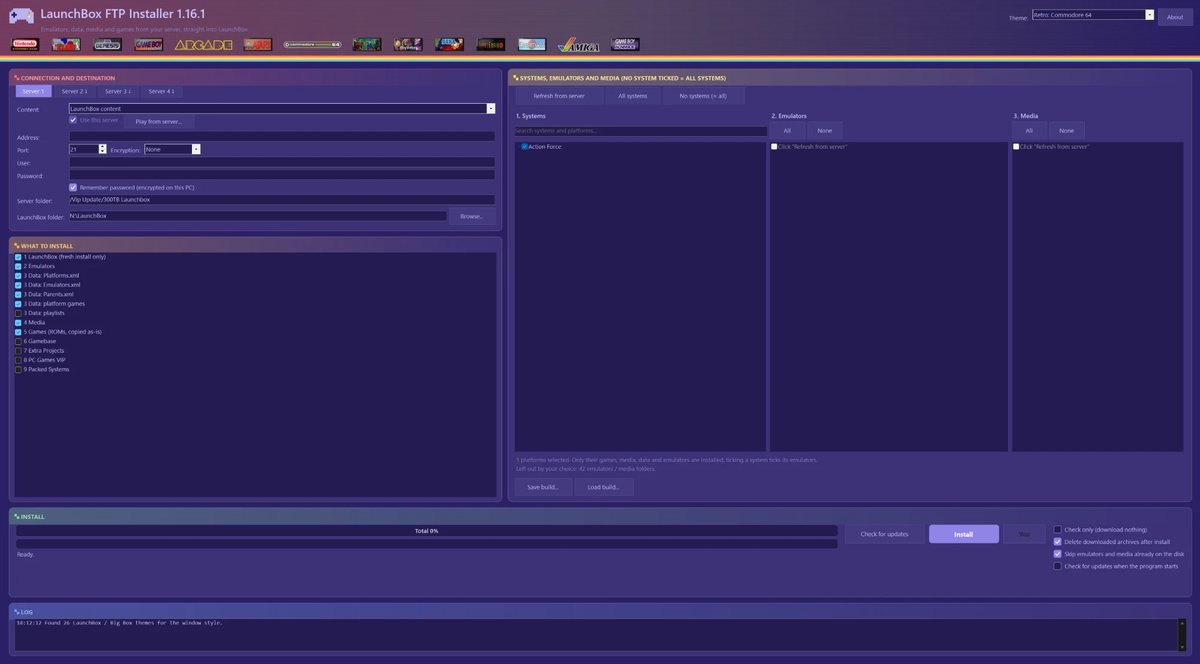Select None under Emulators
1200x664 pixels.
pyautogui.click(x=825, y=130)
